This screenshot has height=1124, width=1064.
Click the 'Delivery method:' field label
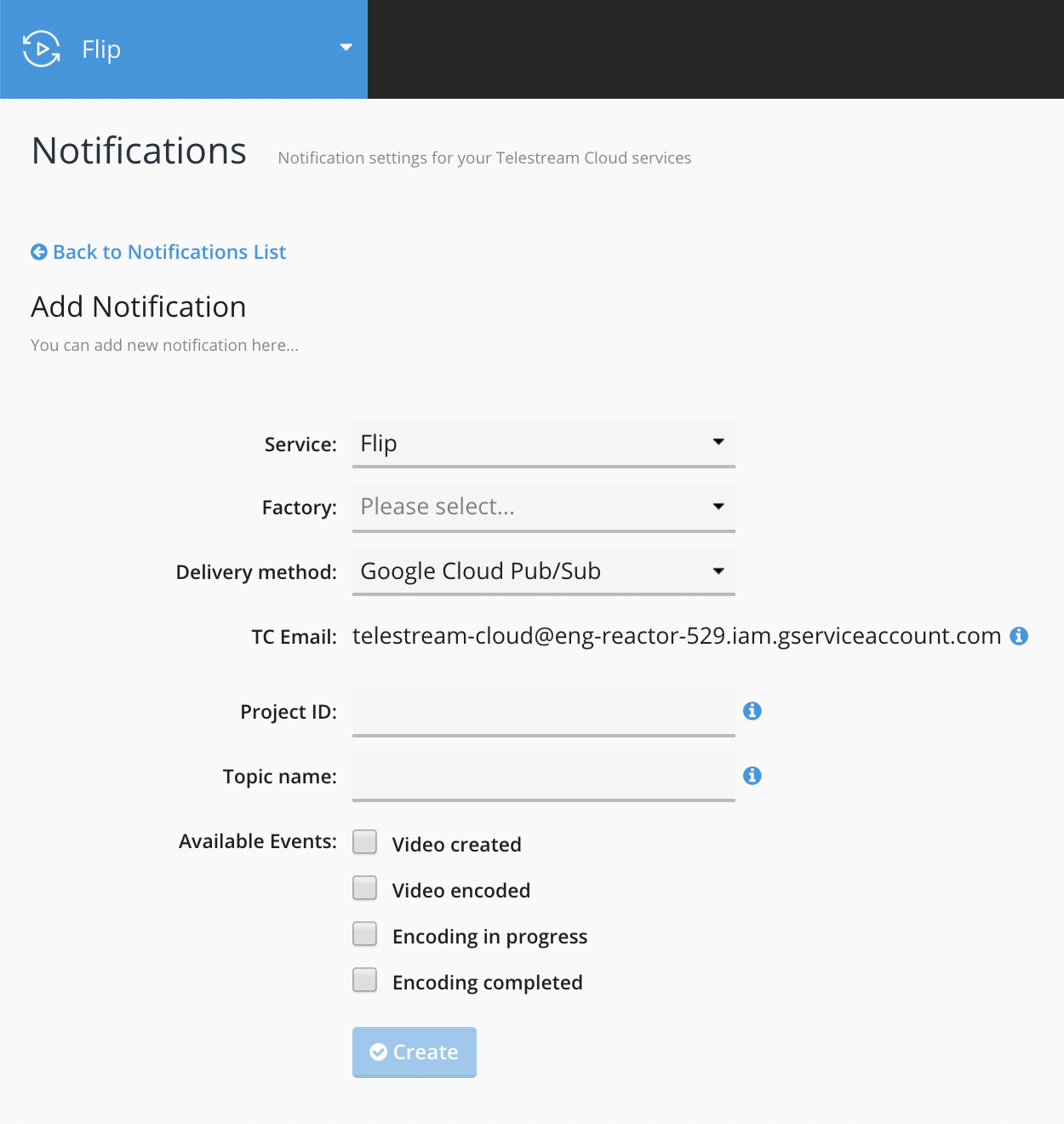tap(256, 572)
